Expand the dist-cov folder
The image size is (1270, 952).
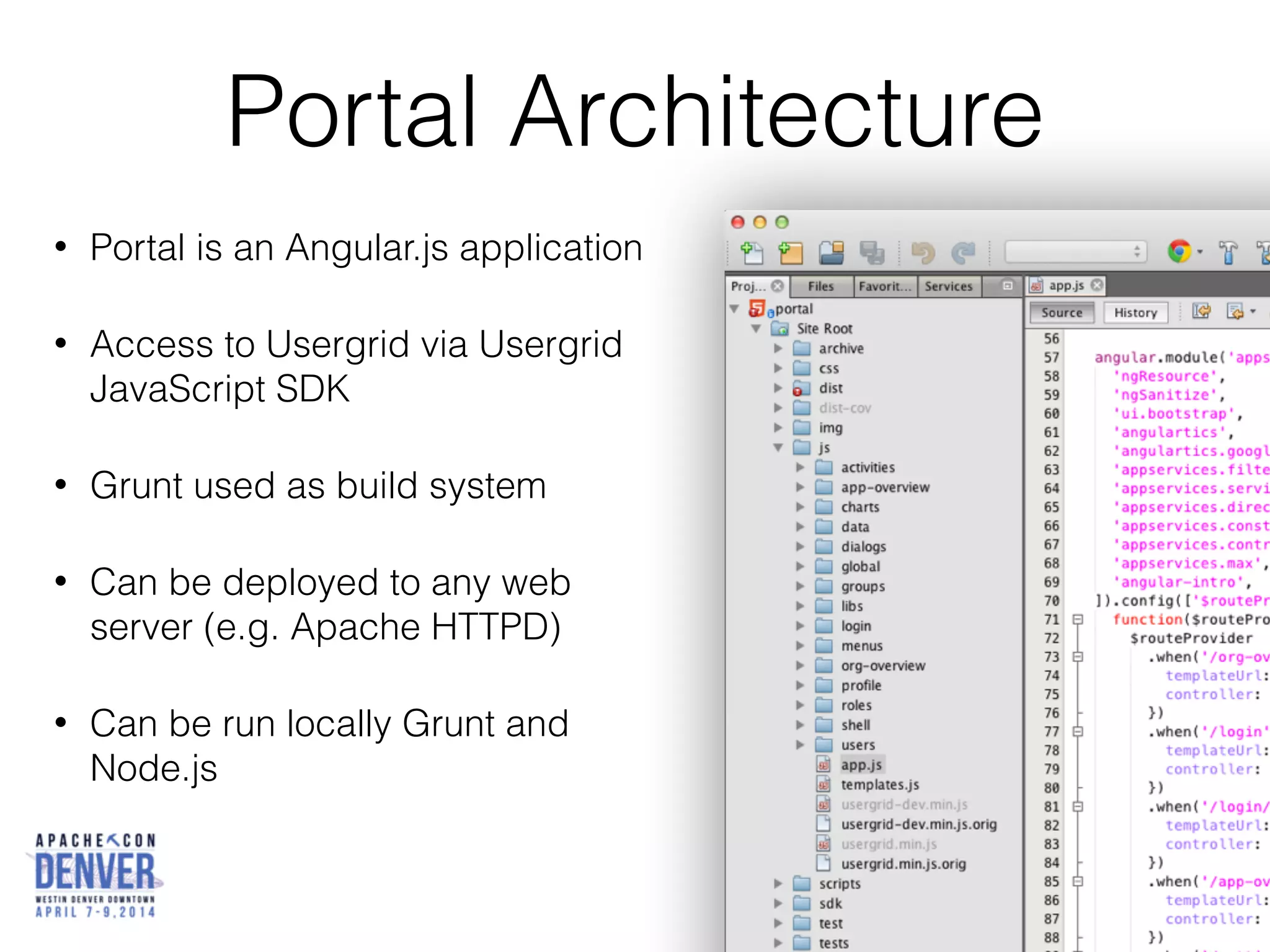point(778,408)
